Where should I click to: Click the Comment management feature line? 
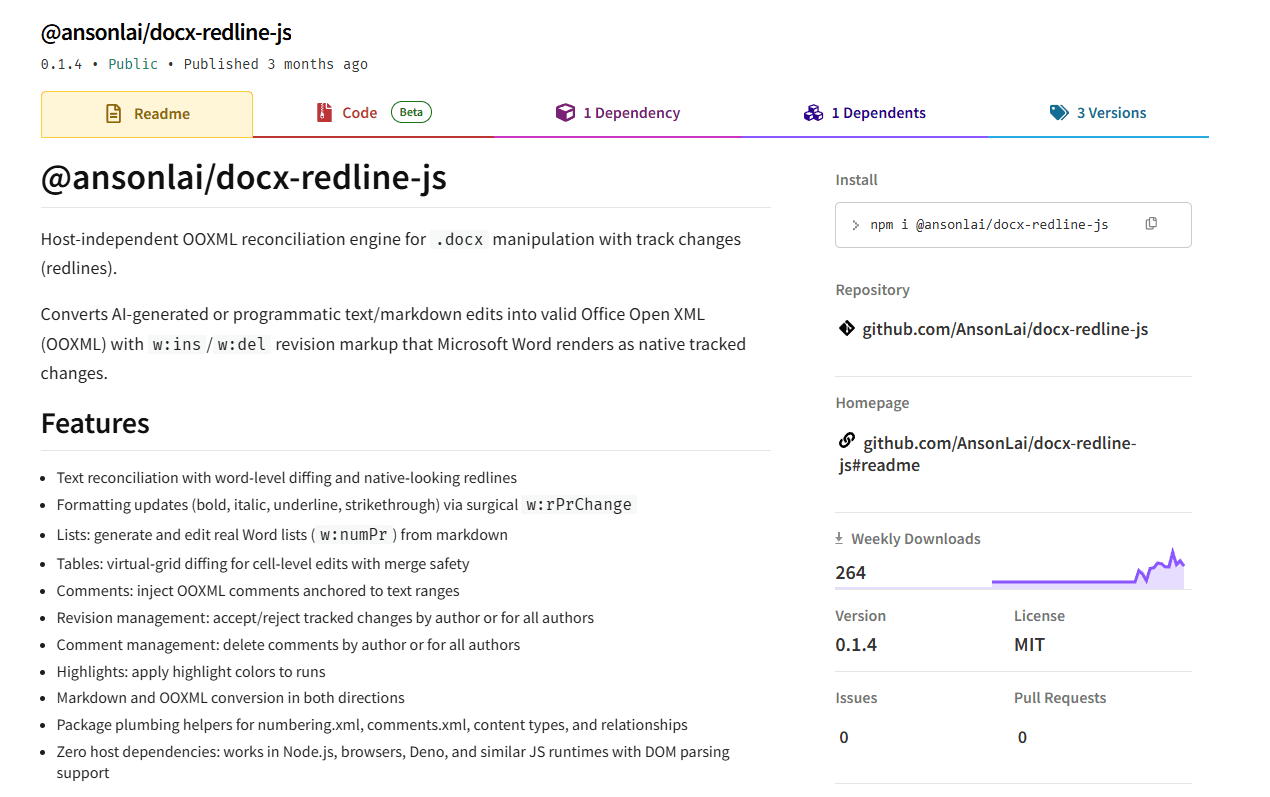coord(288,645)
